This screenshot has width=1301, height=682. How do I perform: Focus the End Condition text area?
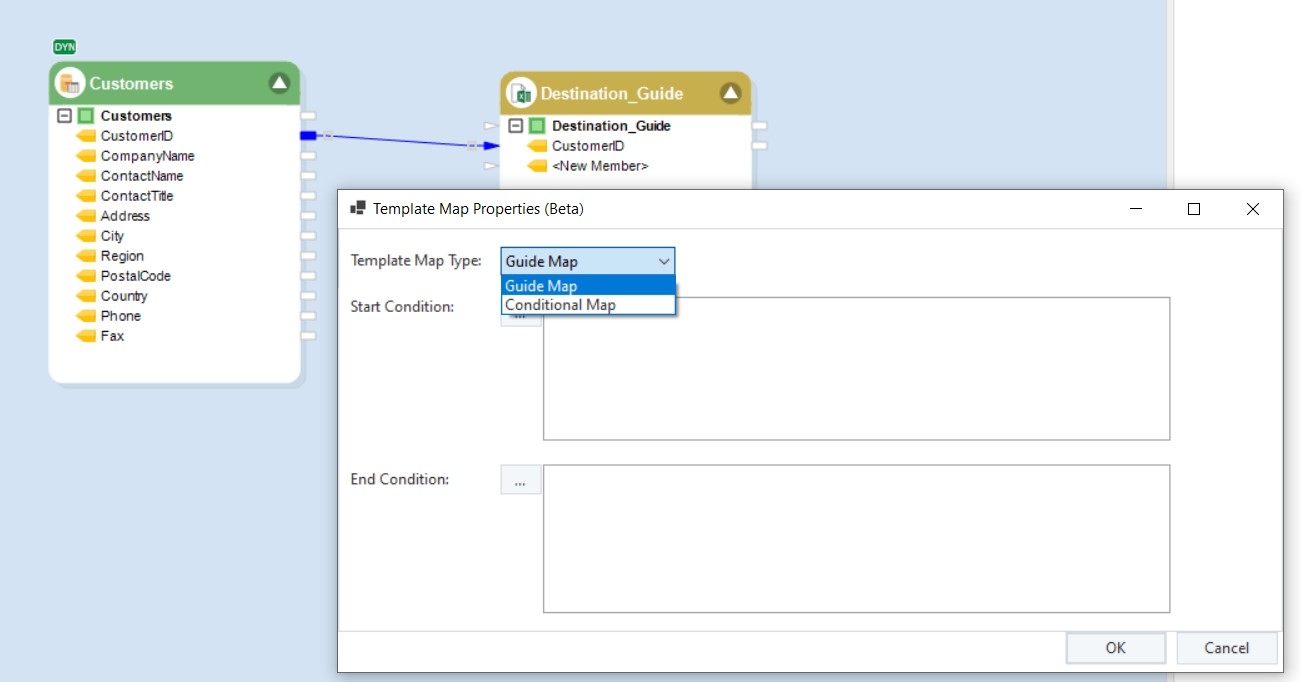click(x=856, y=538)
